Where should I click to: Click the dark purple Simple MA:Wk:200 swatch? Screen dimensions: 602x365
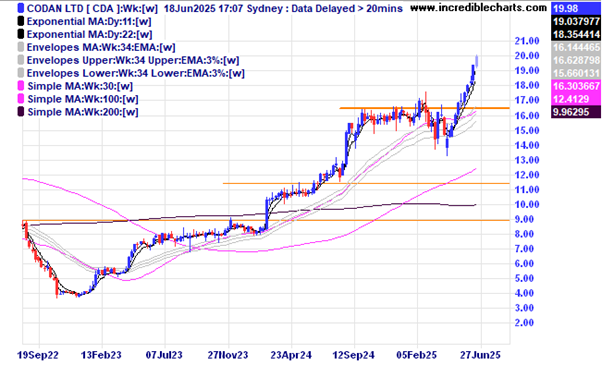[x=21, y=112]
